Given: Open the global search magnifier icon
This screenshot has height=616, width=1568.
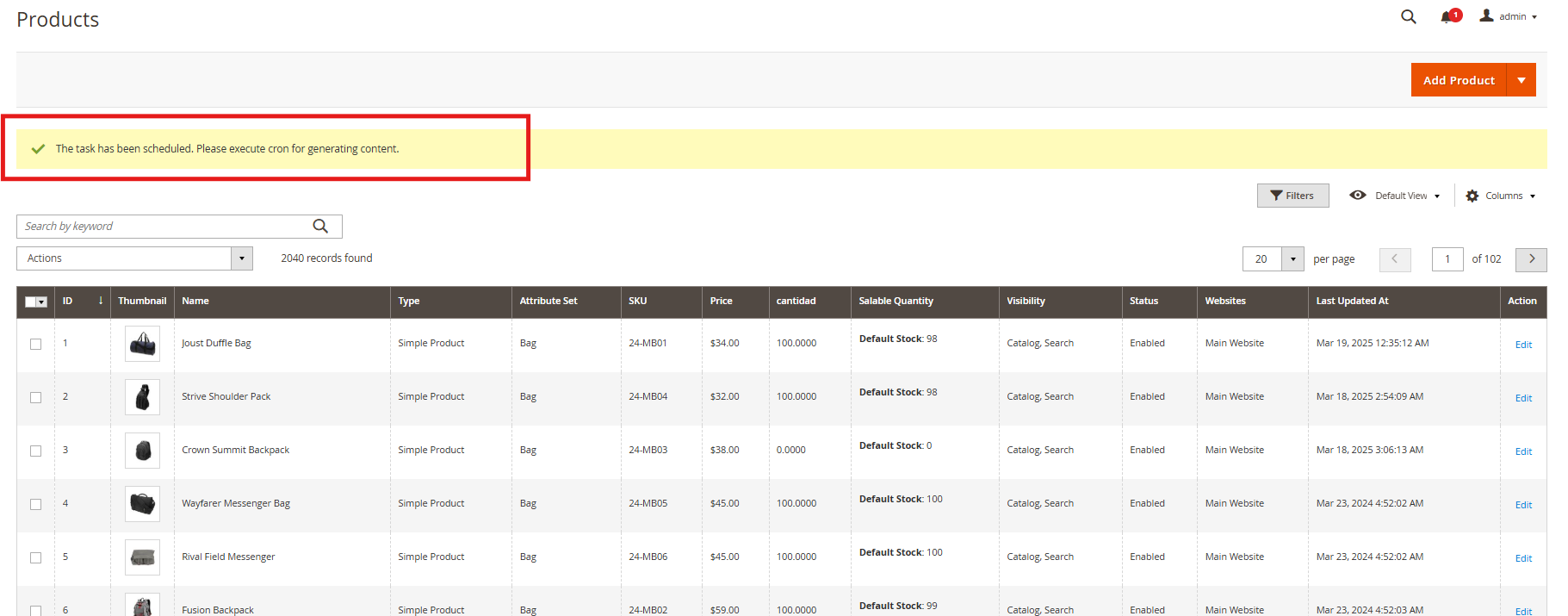Looking at the screenshot, I should coord(1408,16).
